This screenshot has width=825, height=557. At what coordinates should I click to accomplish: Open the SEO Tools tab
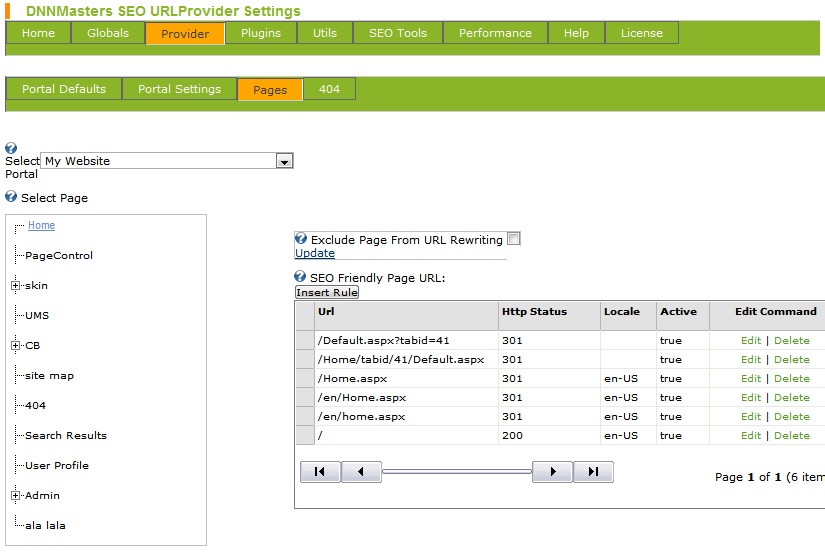coord(398,33)
